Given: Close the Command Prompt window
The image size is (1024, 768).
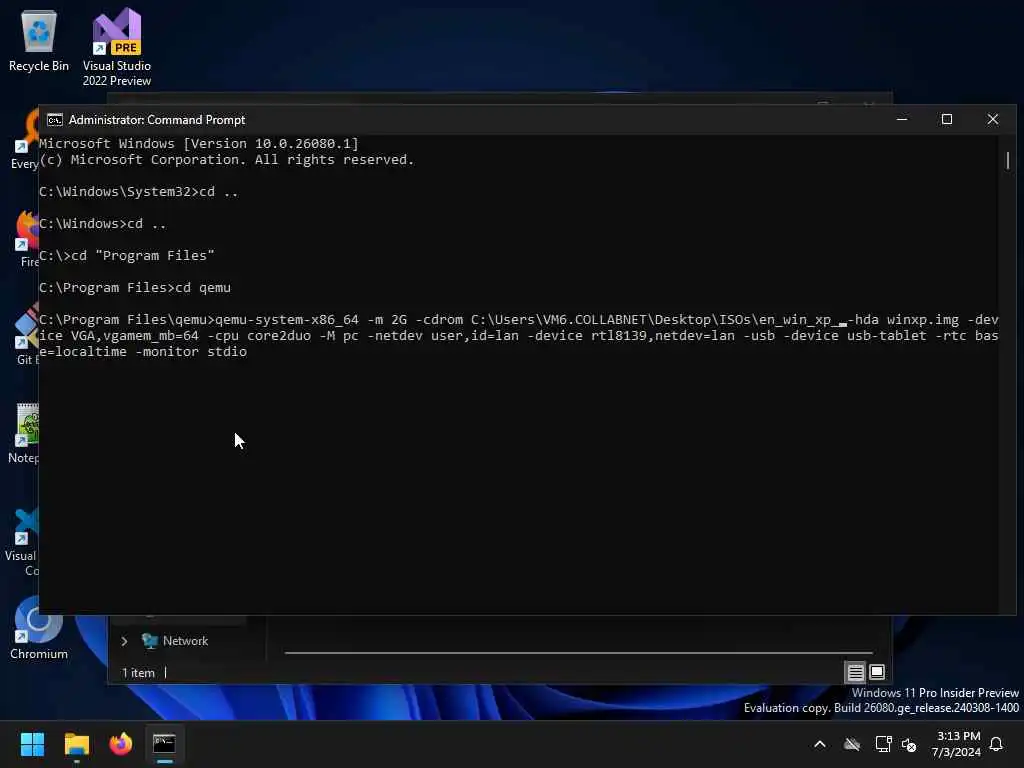Looking at the screenshot, I should [x=993, y=120].
